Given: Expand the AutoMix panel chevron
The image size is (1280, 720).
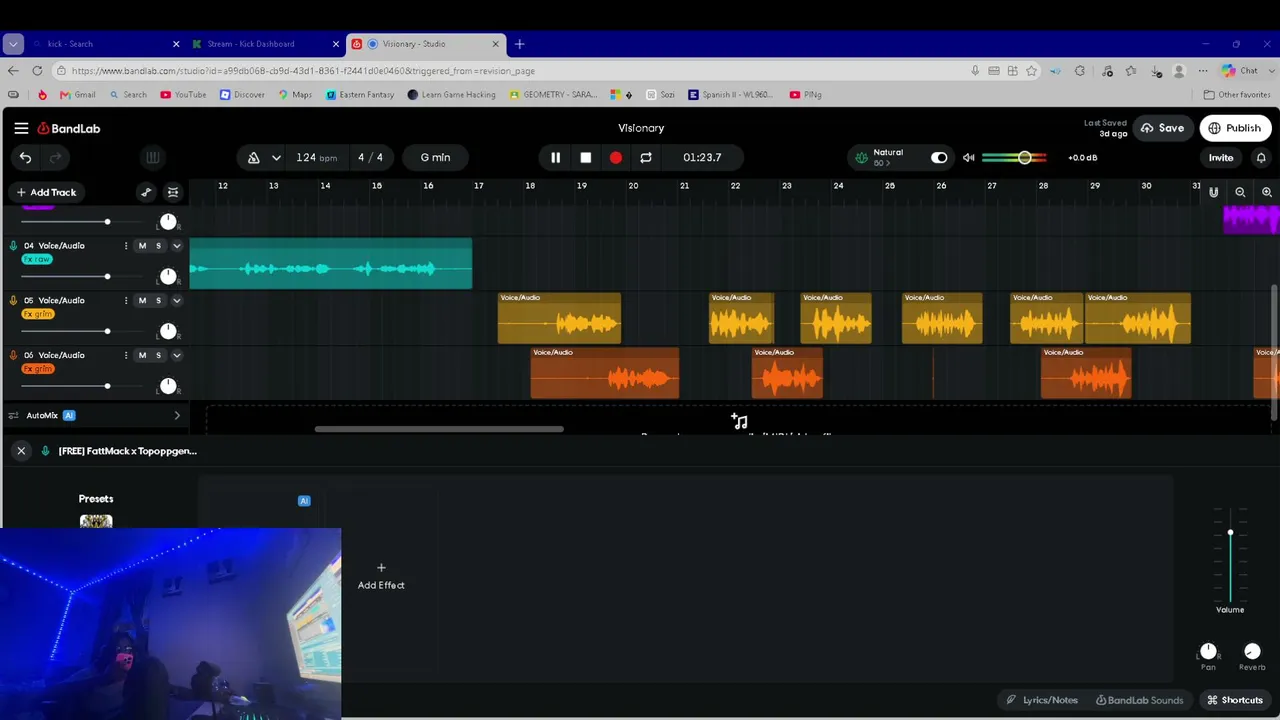Looking at the screenshot, I should tap(177, 415).
